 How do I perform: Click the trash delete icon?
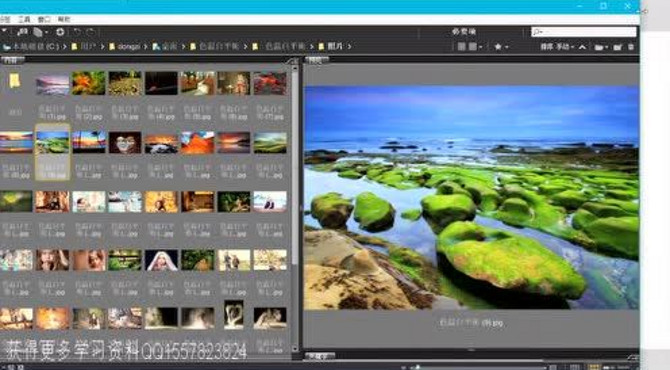pos(631,47)
